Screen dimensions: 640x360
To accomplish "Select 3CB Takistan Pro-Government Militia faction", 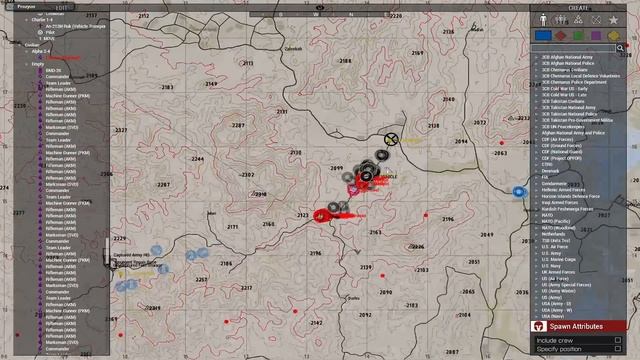I will 577,120.
